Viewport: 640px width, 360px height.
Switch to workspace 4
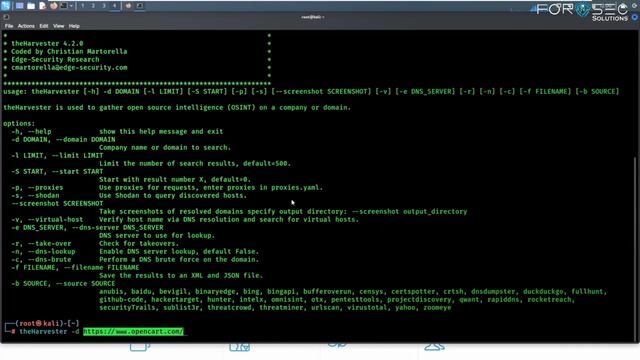click(114, 6)
